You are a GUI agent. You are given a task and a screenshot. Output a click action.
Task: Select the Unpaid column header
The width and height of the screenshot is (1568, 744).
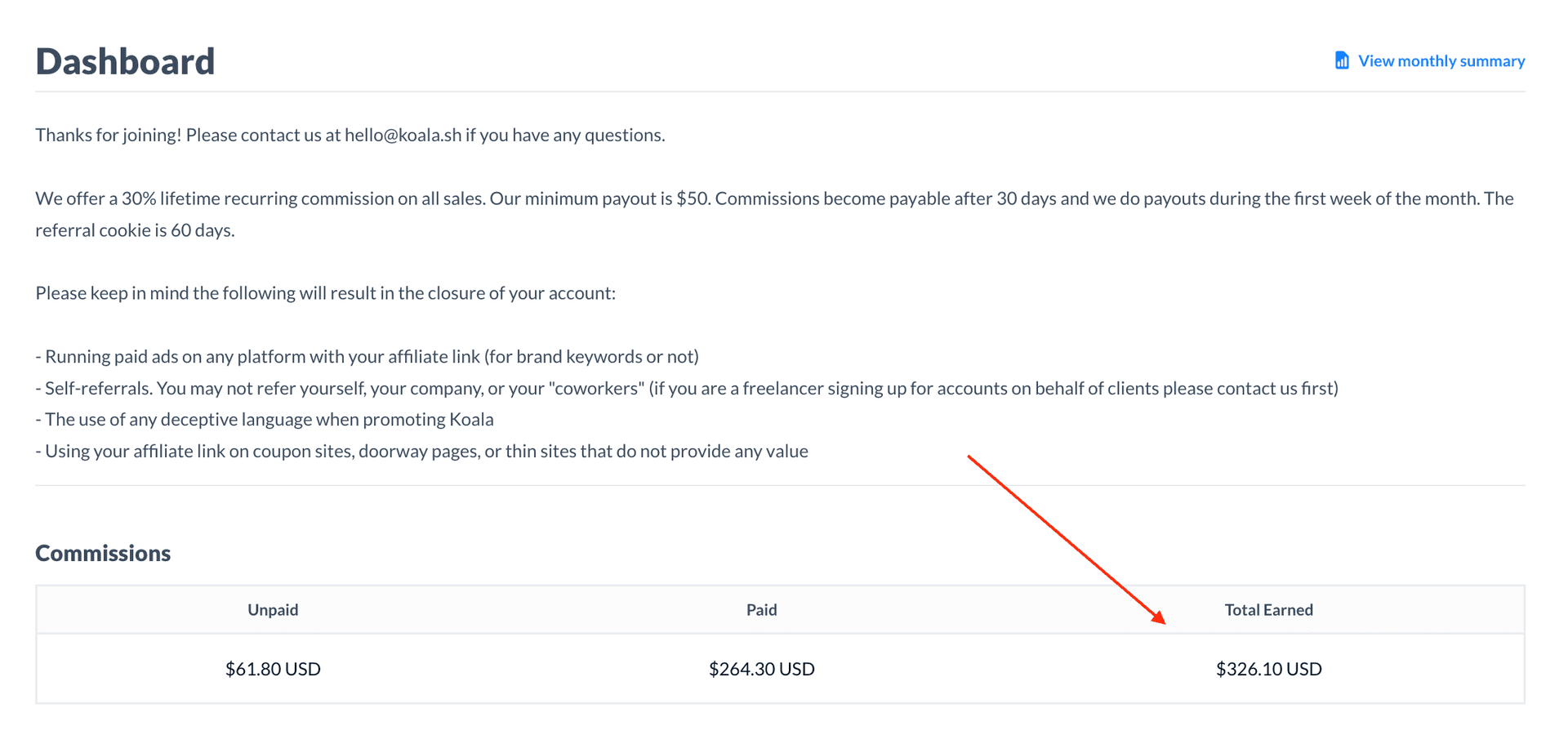pos(273,609)
